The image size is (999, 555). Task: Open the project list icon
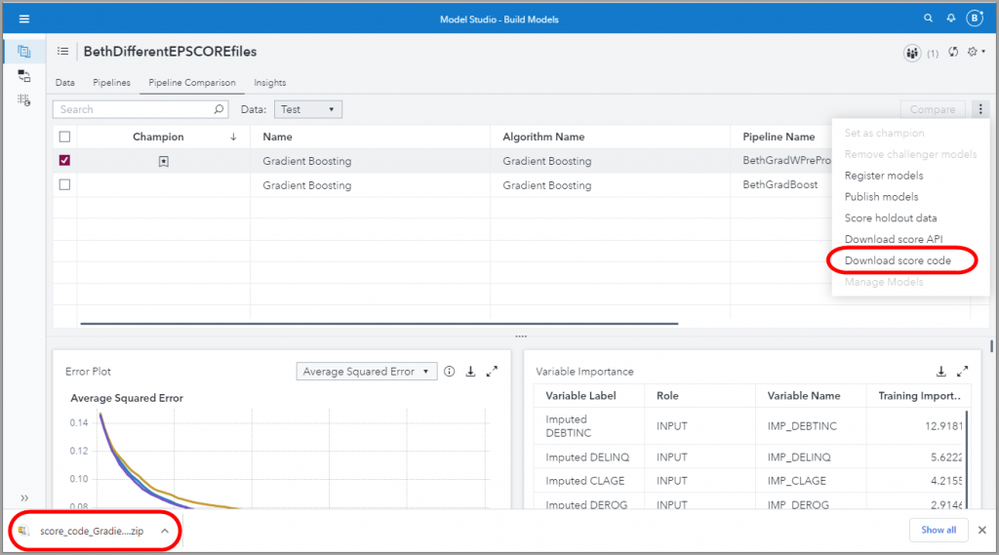coord(62,51)
